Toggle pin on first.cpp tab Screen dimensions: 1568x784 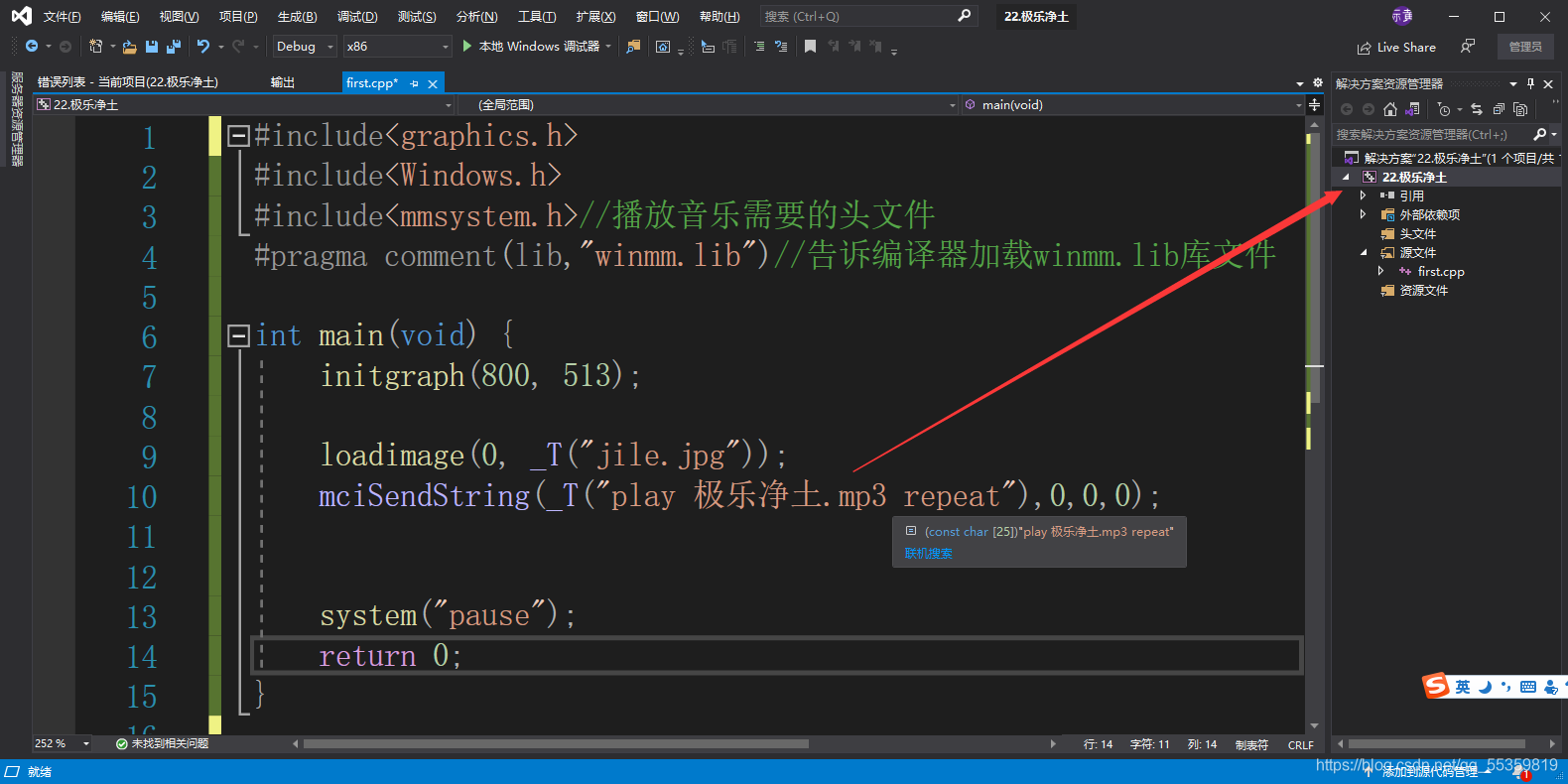[x=414, y=83]
